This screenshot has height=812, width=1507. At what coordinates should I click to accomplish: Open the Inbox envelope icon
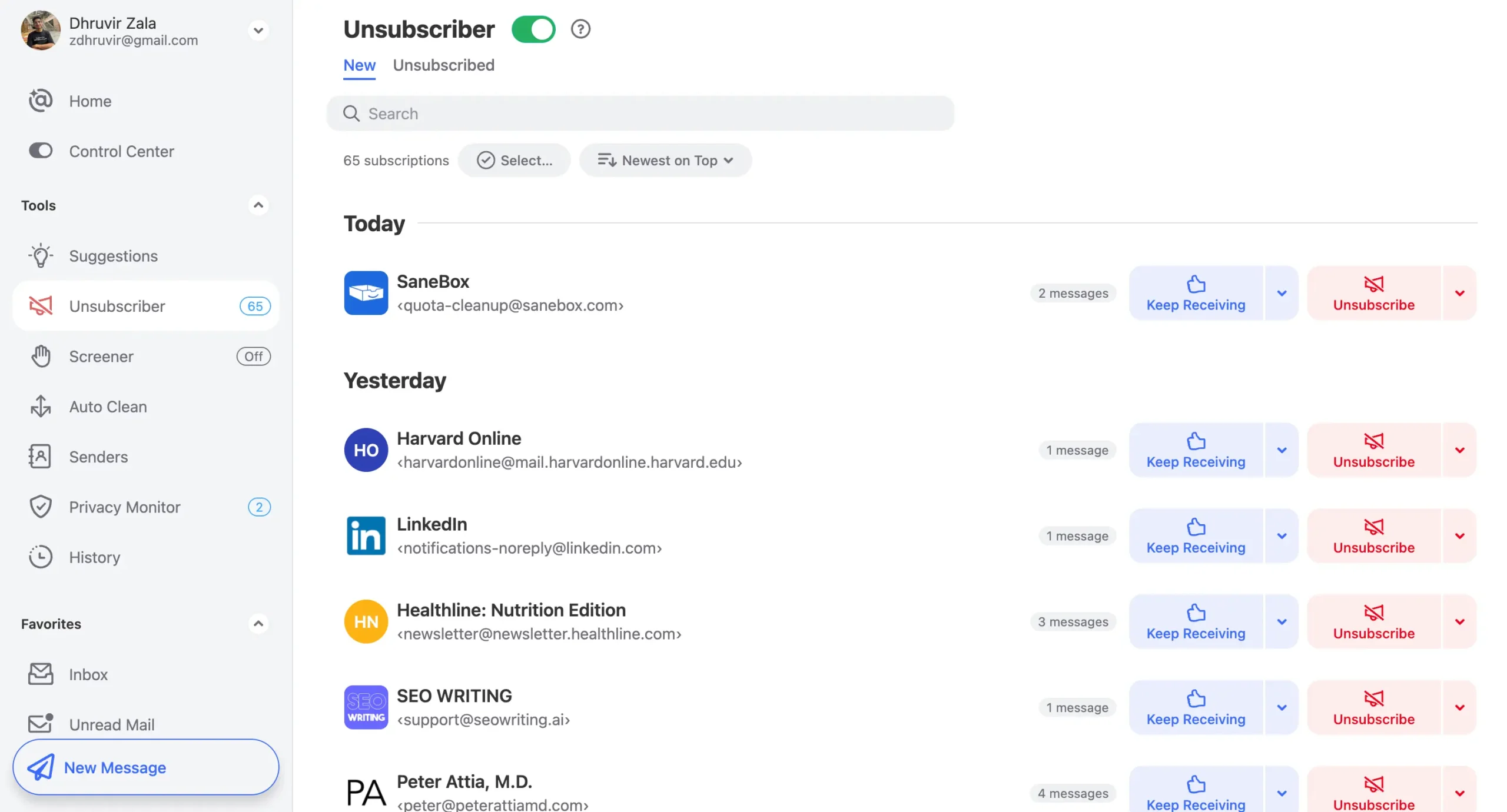click(x=41, y=674)
